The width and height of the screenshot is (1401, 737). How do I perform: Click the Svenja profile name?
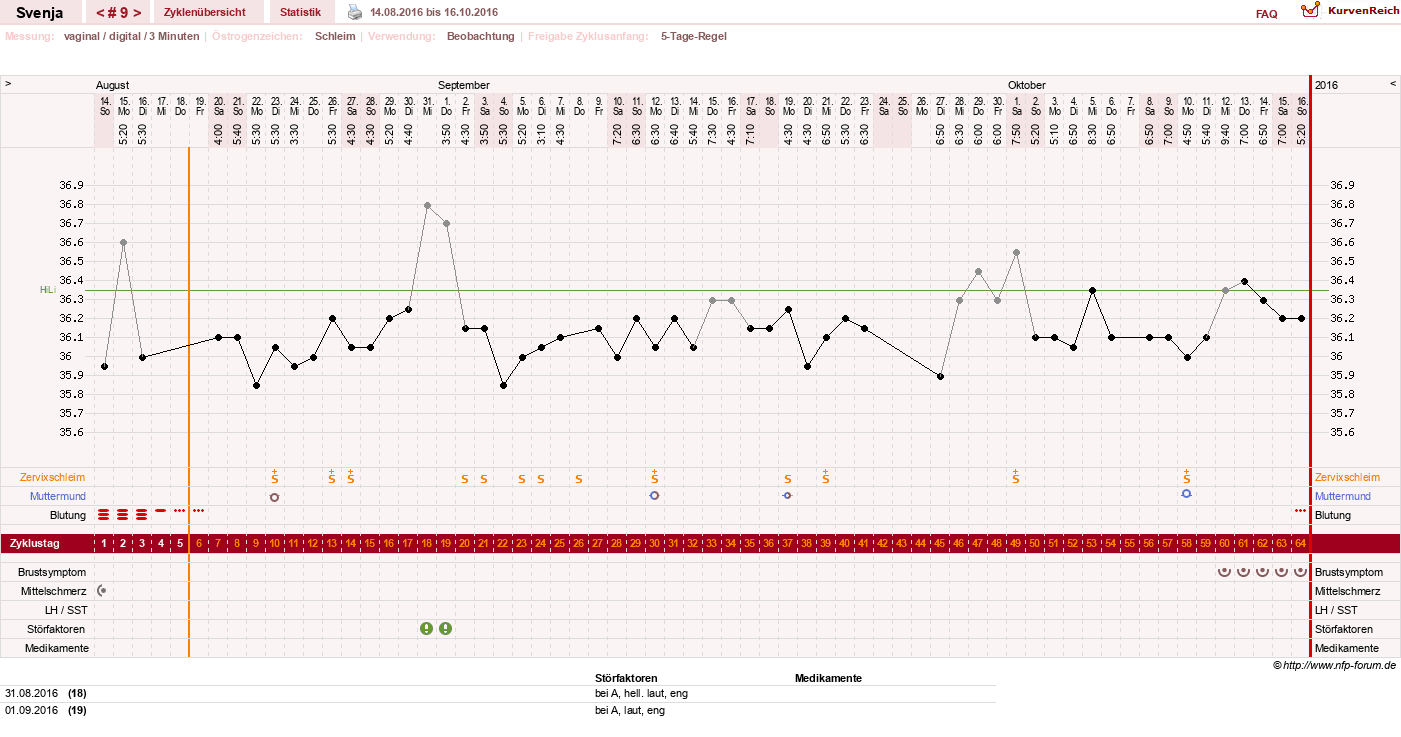click(x=39, y=13)
